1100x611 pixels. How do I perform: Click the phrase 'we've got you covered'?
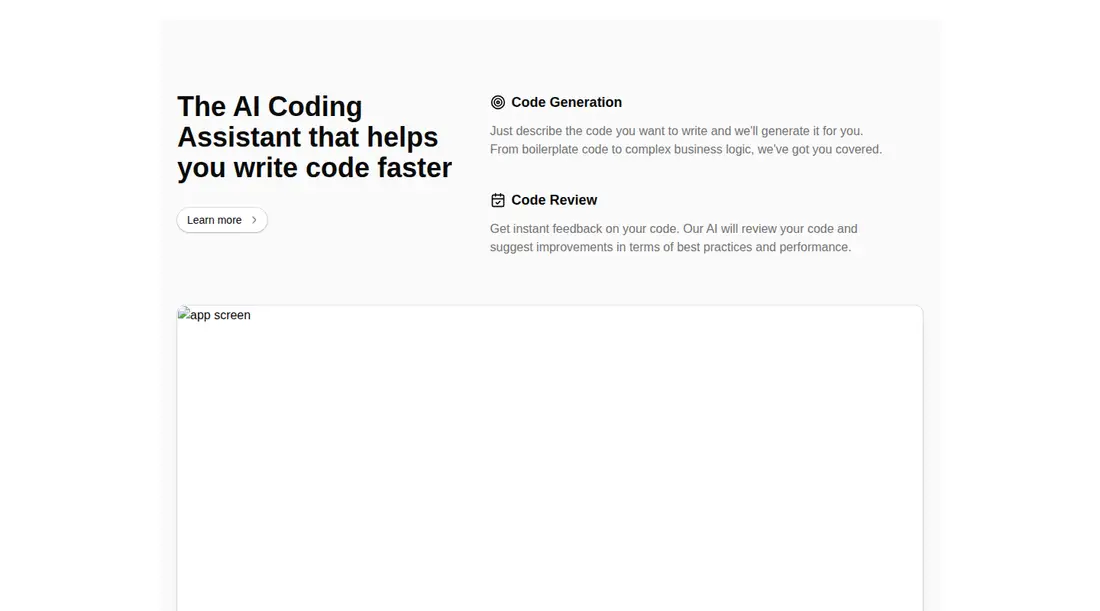pyautogui.click(x=818, y=149)
